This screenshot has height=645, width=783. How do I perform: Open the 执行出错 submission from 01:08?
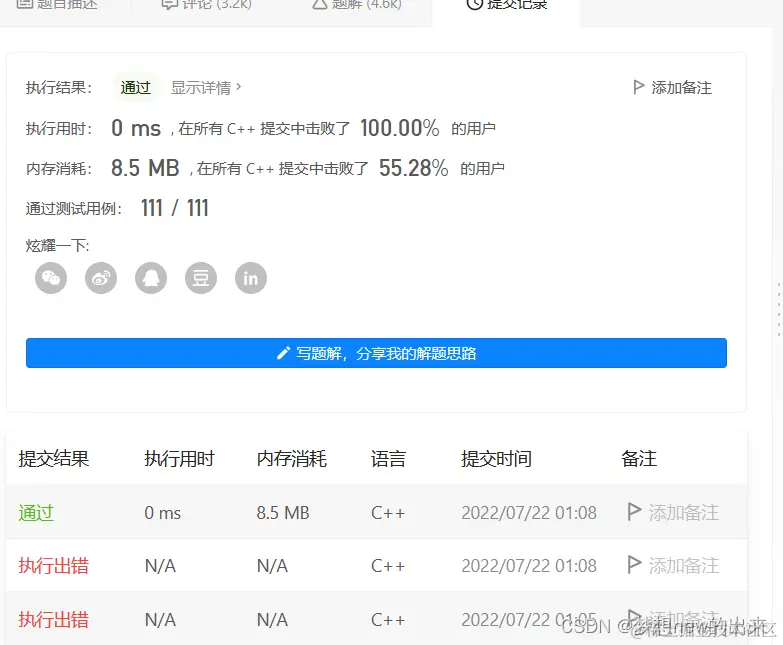(53, 566)
